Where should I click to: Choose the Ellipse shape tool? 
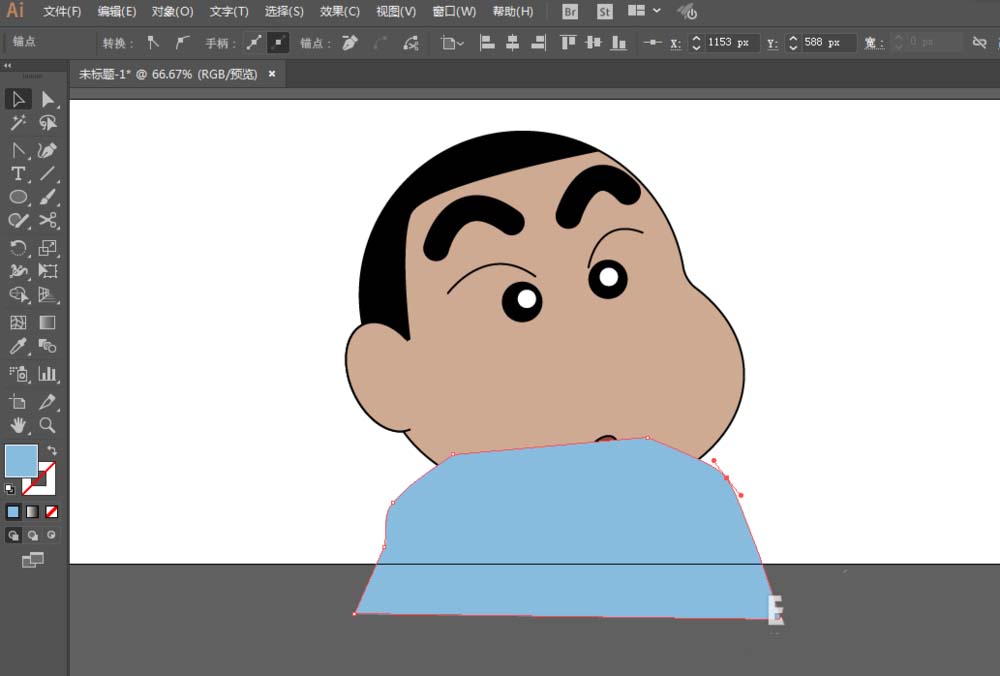(18, 197)
